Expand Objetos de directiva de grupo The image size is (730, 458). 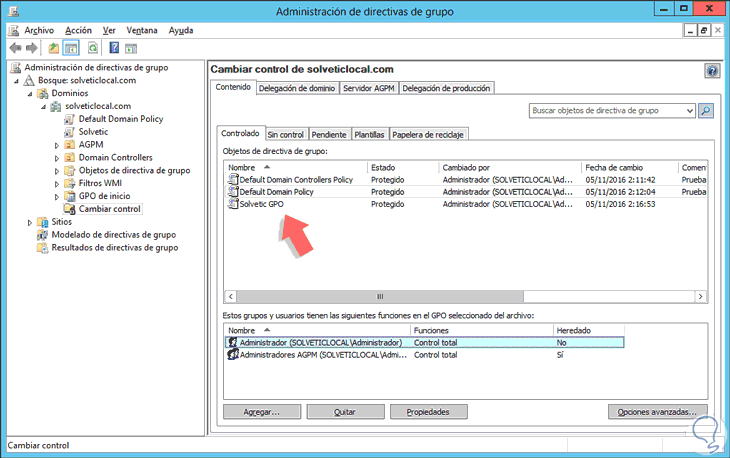(57, 171)
